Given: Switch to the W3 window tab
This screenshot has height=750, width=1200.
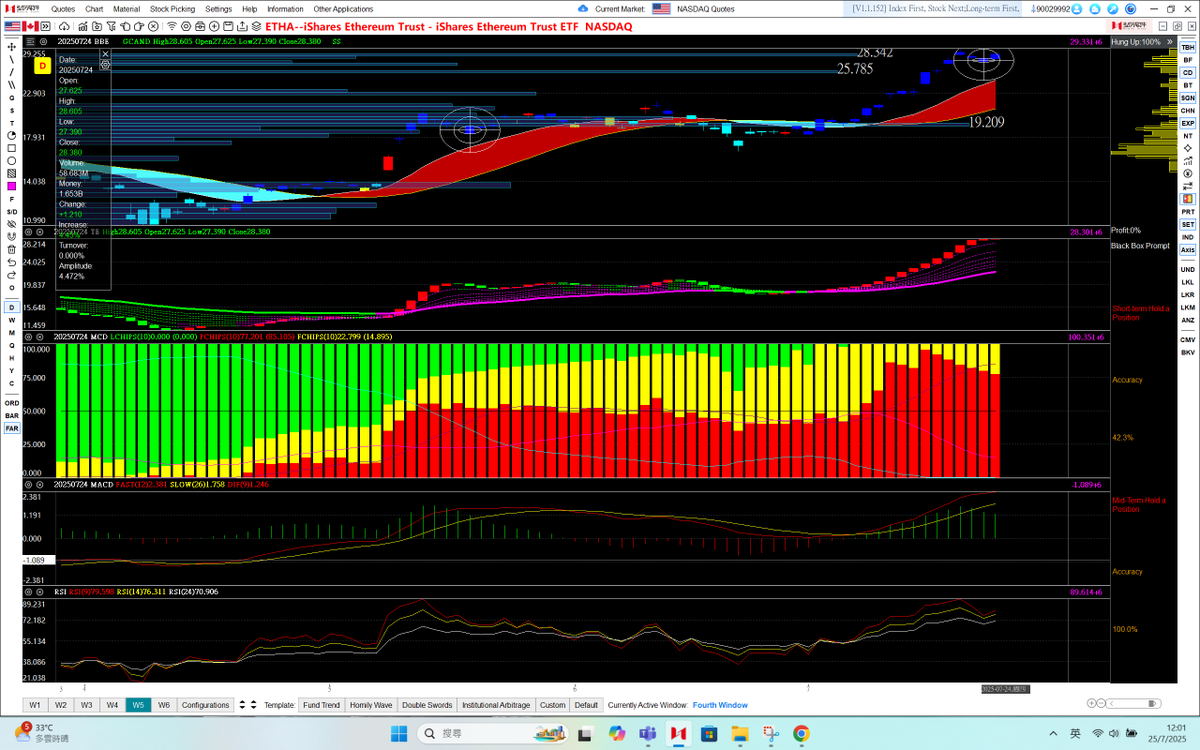Looking at the screenshot, I should [87, 705].
